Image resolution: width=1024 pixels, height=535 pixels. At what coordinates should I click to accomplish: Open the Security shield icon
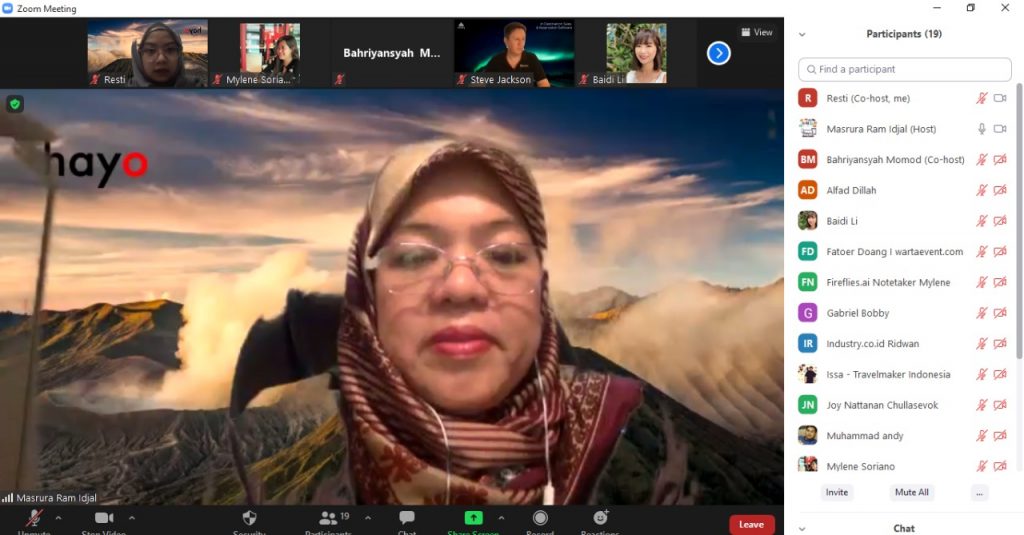[249, 518]
